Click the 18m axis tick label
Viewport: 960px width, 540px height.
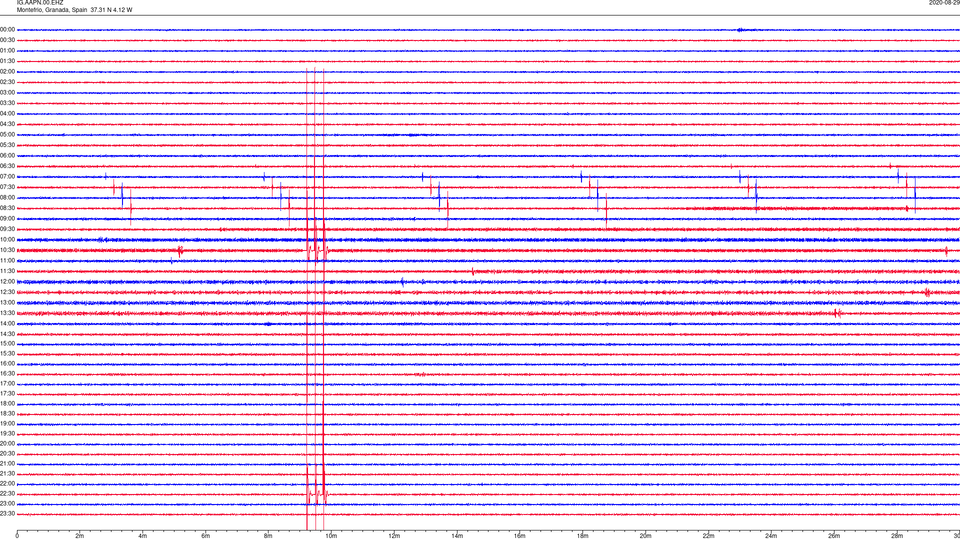(x=583, y=536)
